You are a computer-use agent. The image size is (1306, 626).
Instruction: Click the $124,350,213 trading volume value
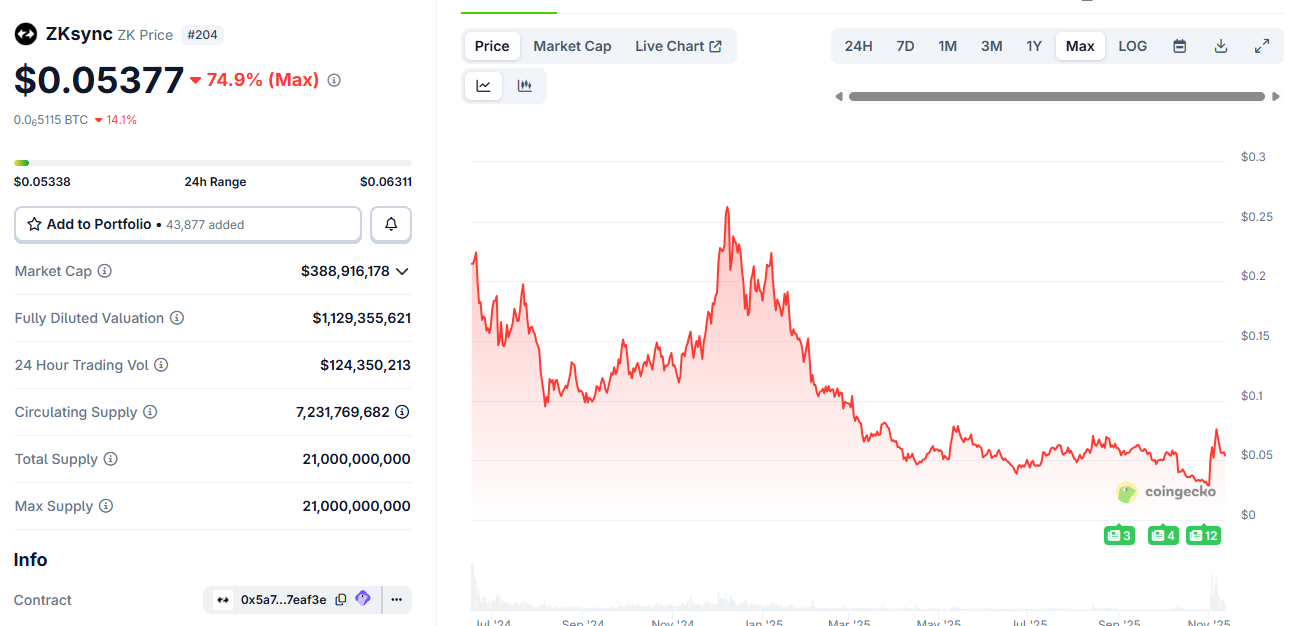click(x=365, y=365)
